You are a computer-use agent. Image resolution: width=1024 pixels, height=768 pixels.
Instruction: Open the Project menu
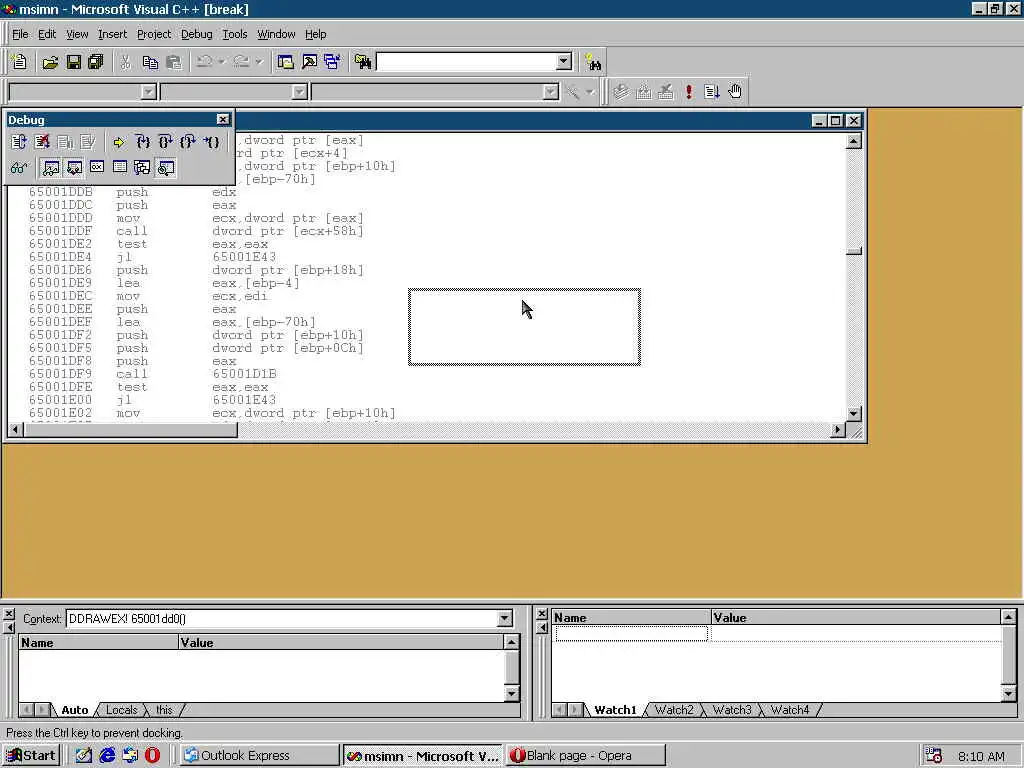[154, 34]
